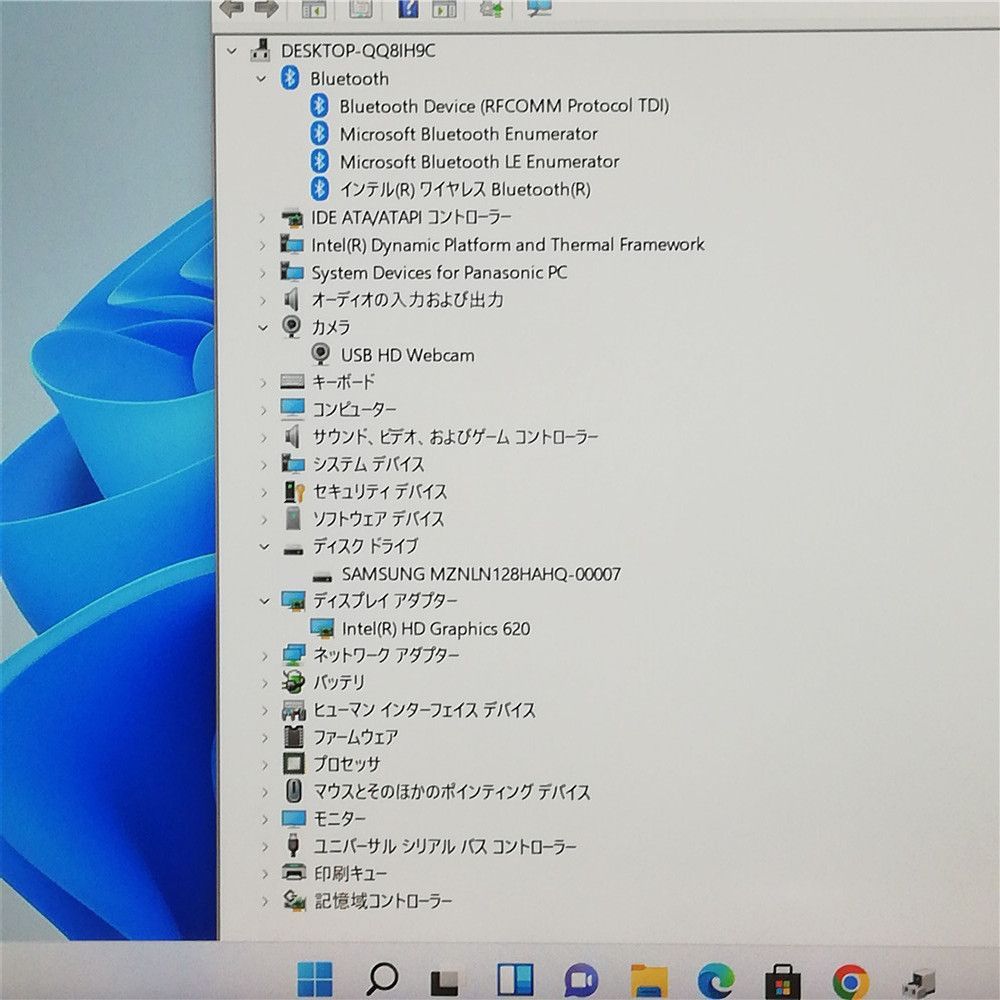Screen dimensions: 1000x1000
Task: Collapse the カメラ category
Action: coord(263,327)
